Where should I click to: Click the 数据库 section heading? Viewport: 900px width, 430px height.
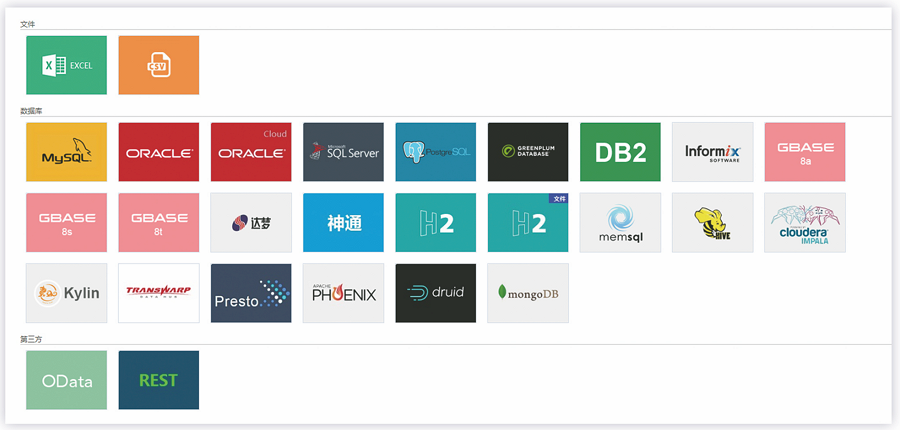click(x=31, y=111)
